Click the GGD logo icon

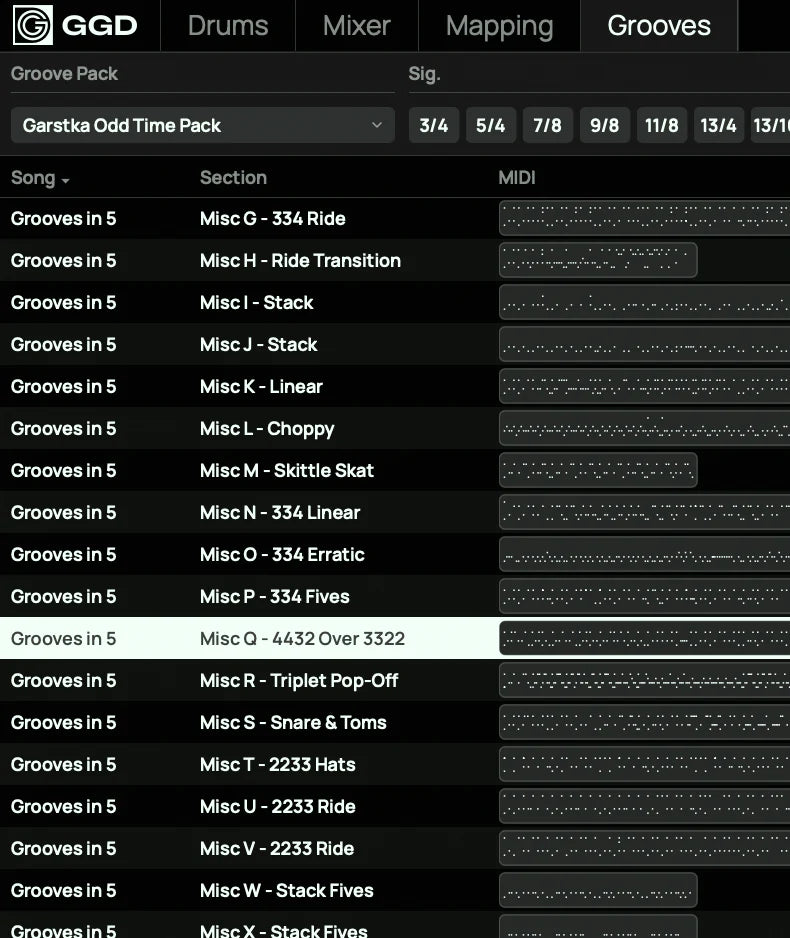(32, 25)
